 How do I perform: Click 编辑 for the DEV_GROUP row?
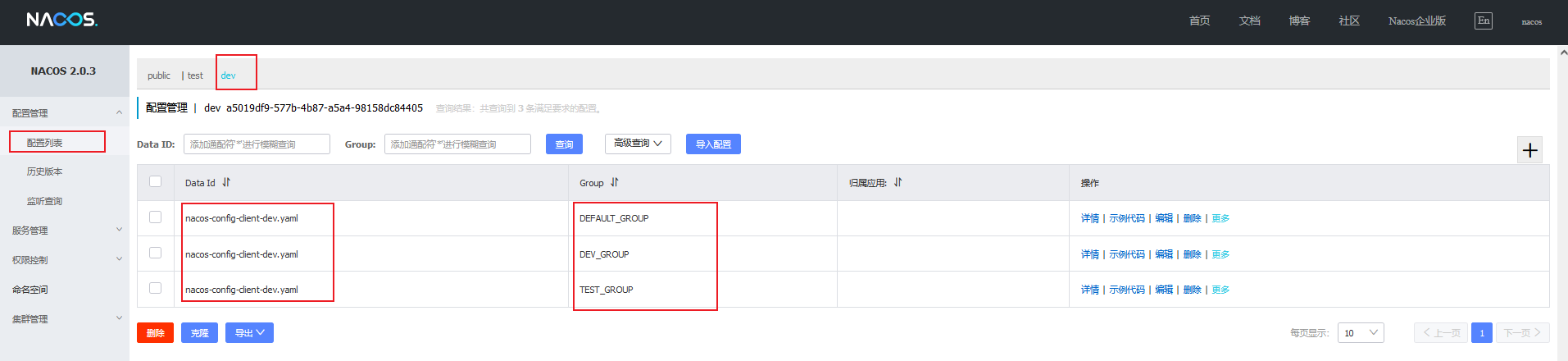point(1164,254)
